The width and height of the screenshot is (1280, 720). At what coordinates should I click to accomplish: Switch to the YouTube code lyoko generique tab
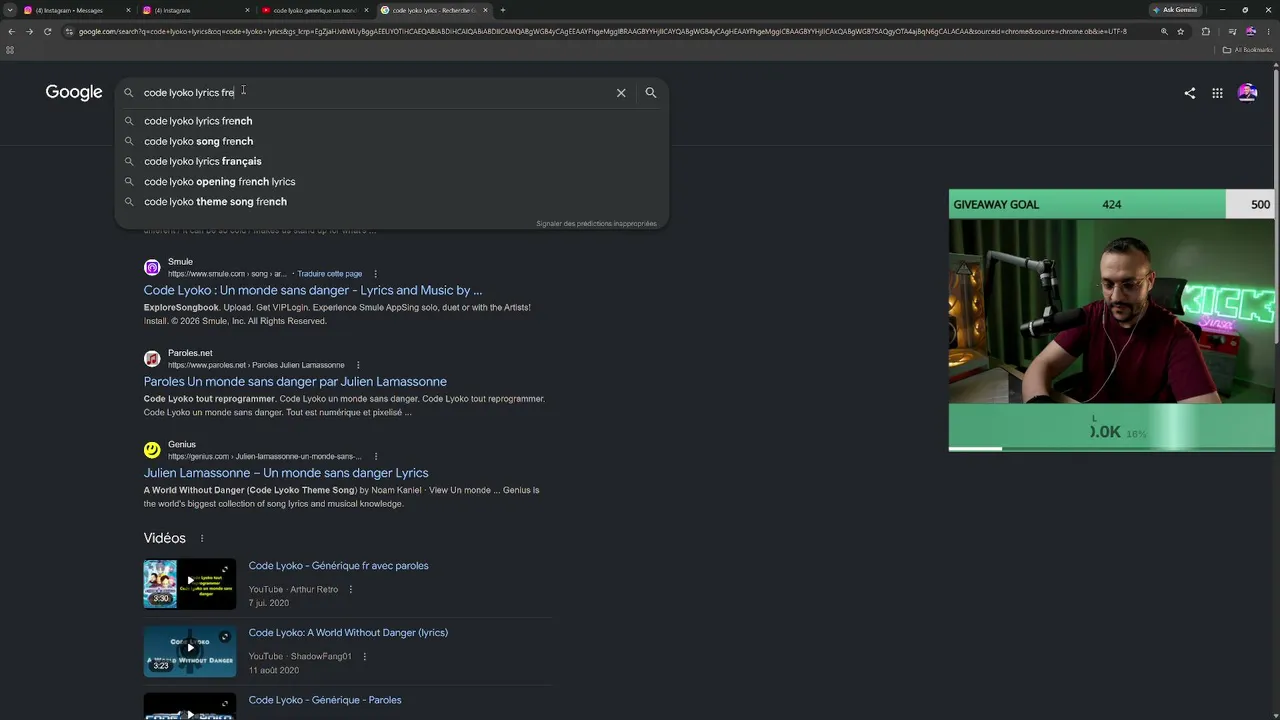point(315,10)
